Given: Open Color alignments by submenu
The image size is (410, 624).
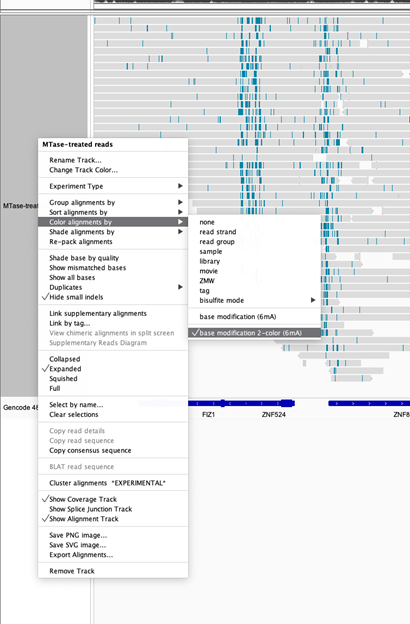Looking at the screenshot, I should [x=113, y=222].
